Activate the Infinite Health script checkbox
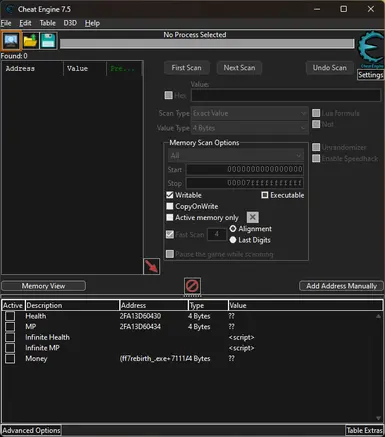 click(x=10, y=337)
